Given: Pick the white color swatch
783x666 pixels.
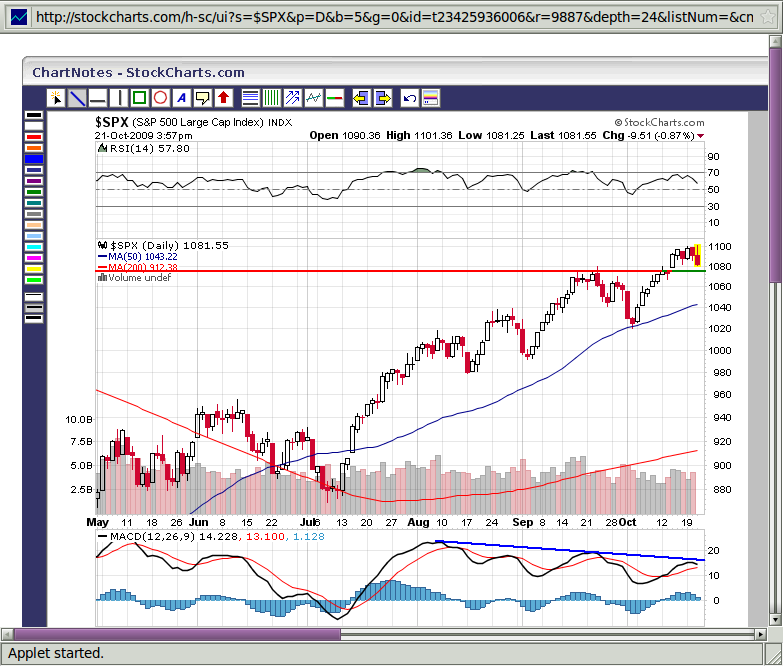Looking at the screenshot, I should [x=34, y=126].
